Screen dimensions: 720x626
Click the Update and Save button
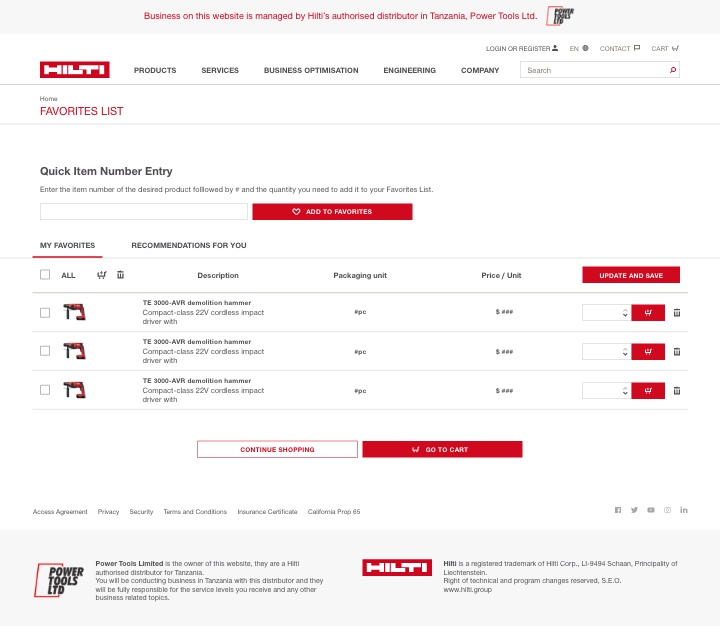pos(631,275)
